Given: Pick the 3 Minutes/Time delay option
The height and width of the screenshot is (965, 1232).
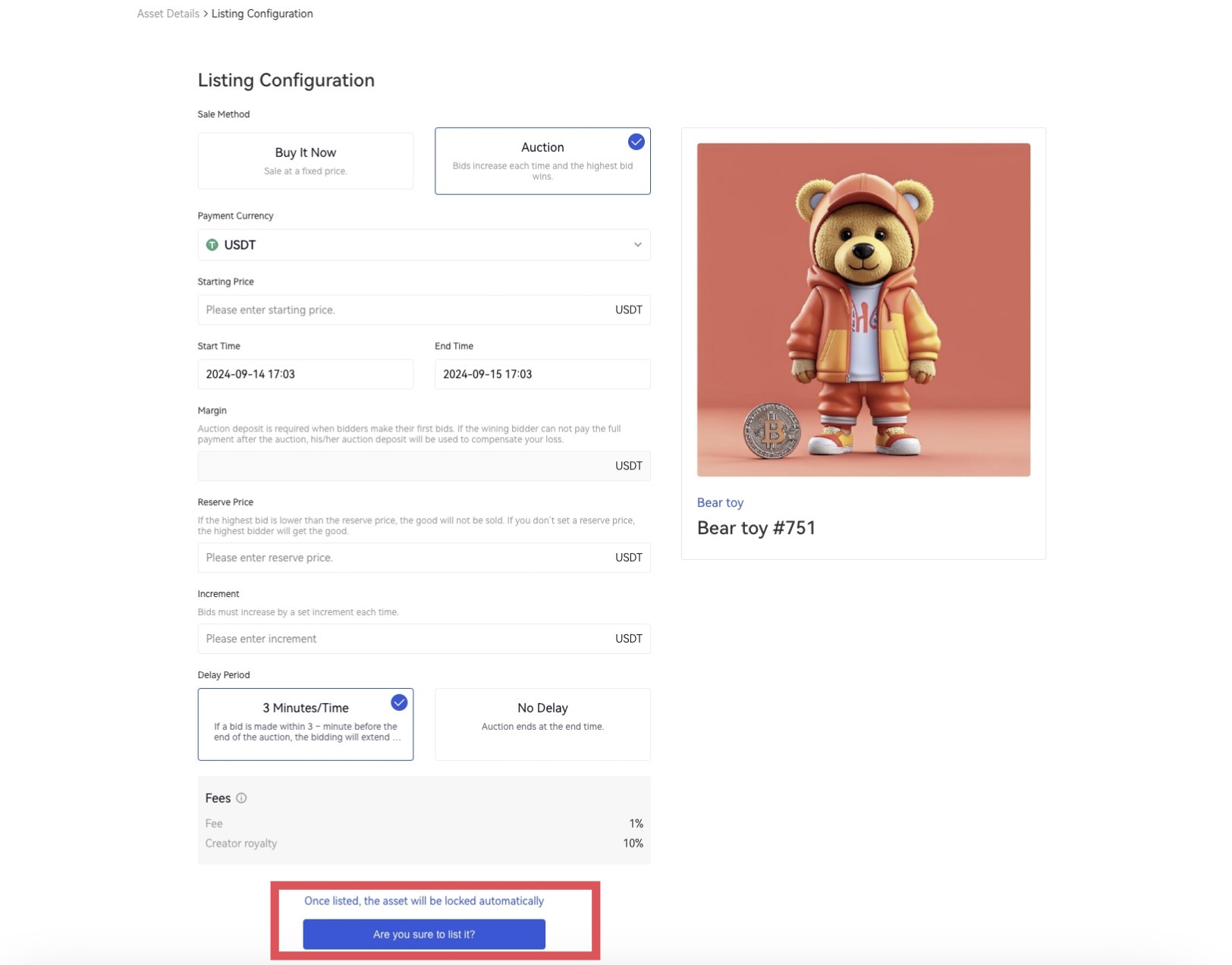Looking at the screenshot, I should pyautogui.click(x=305, y=724).
